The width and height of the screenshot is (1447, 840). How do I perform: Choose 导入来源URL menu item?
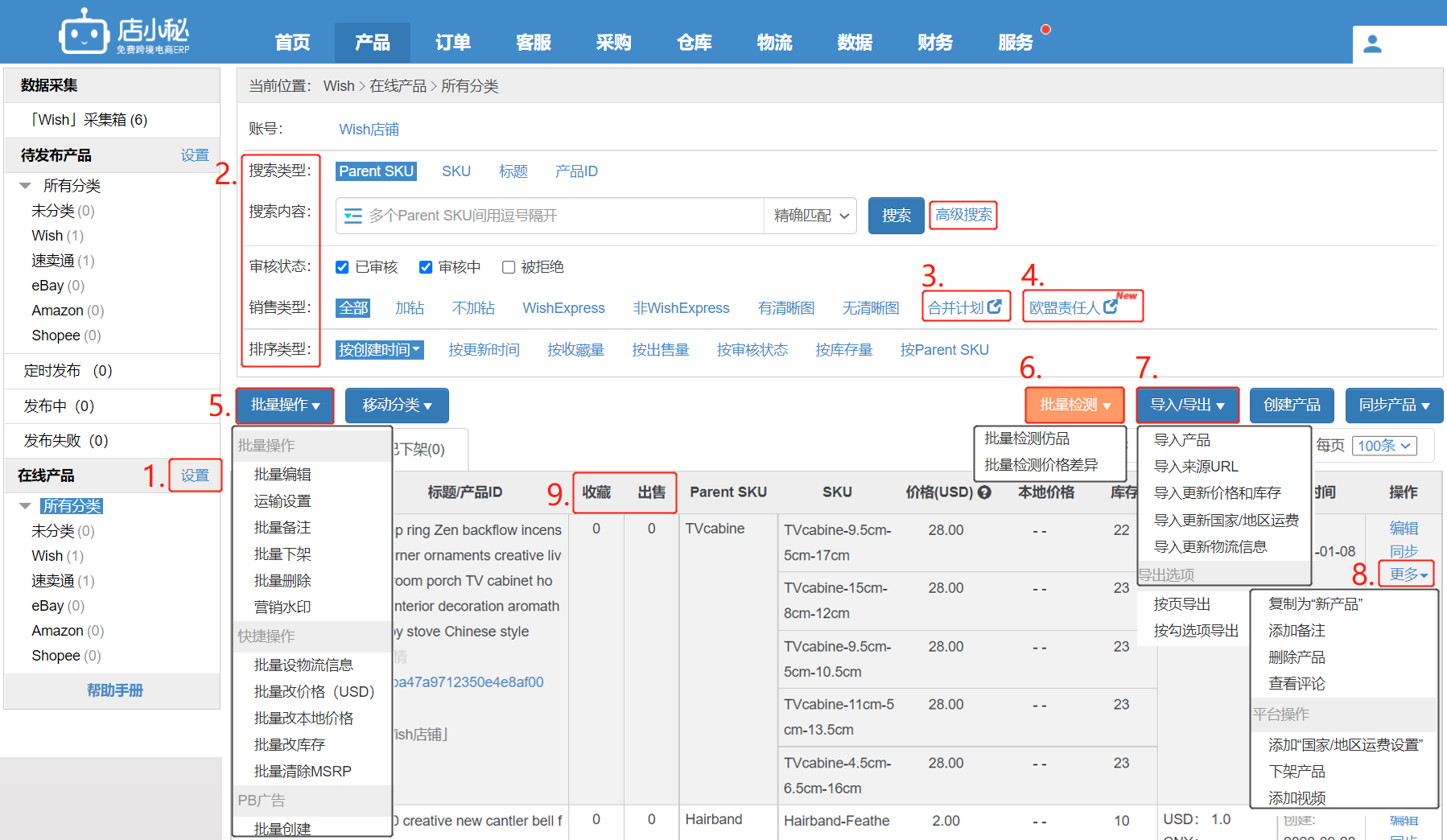click(1196, 467)
